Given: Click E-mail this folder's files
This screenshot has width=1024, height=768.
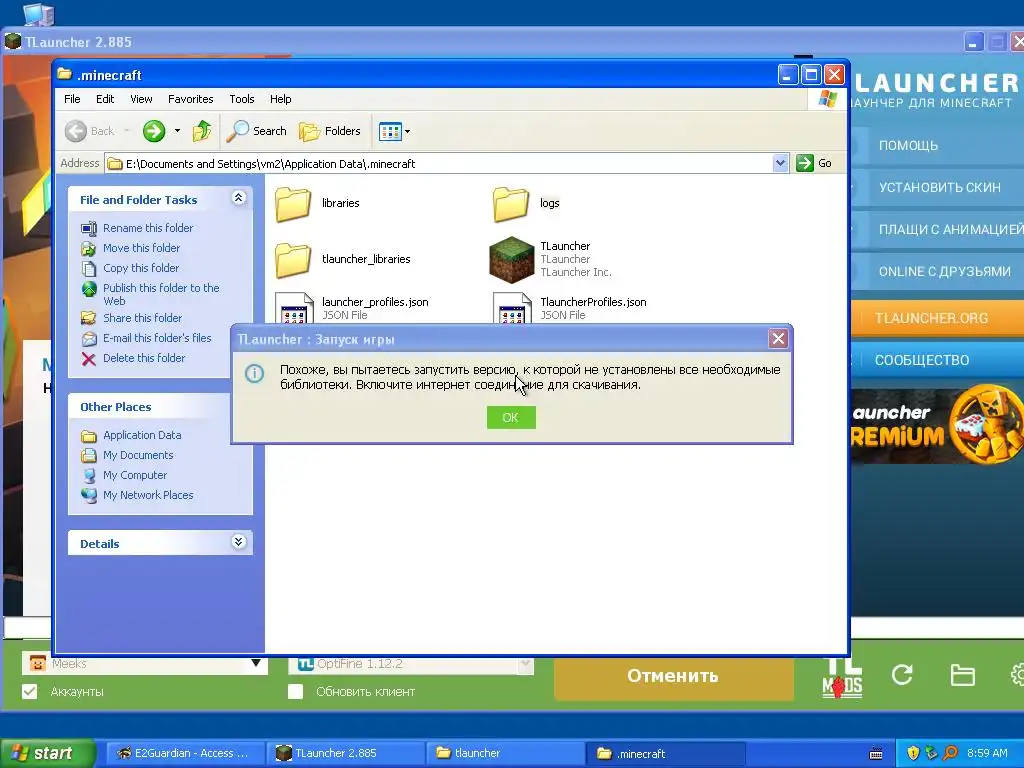Looking at the screenshot, I should click(x=157, y=338).
